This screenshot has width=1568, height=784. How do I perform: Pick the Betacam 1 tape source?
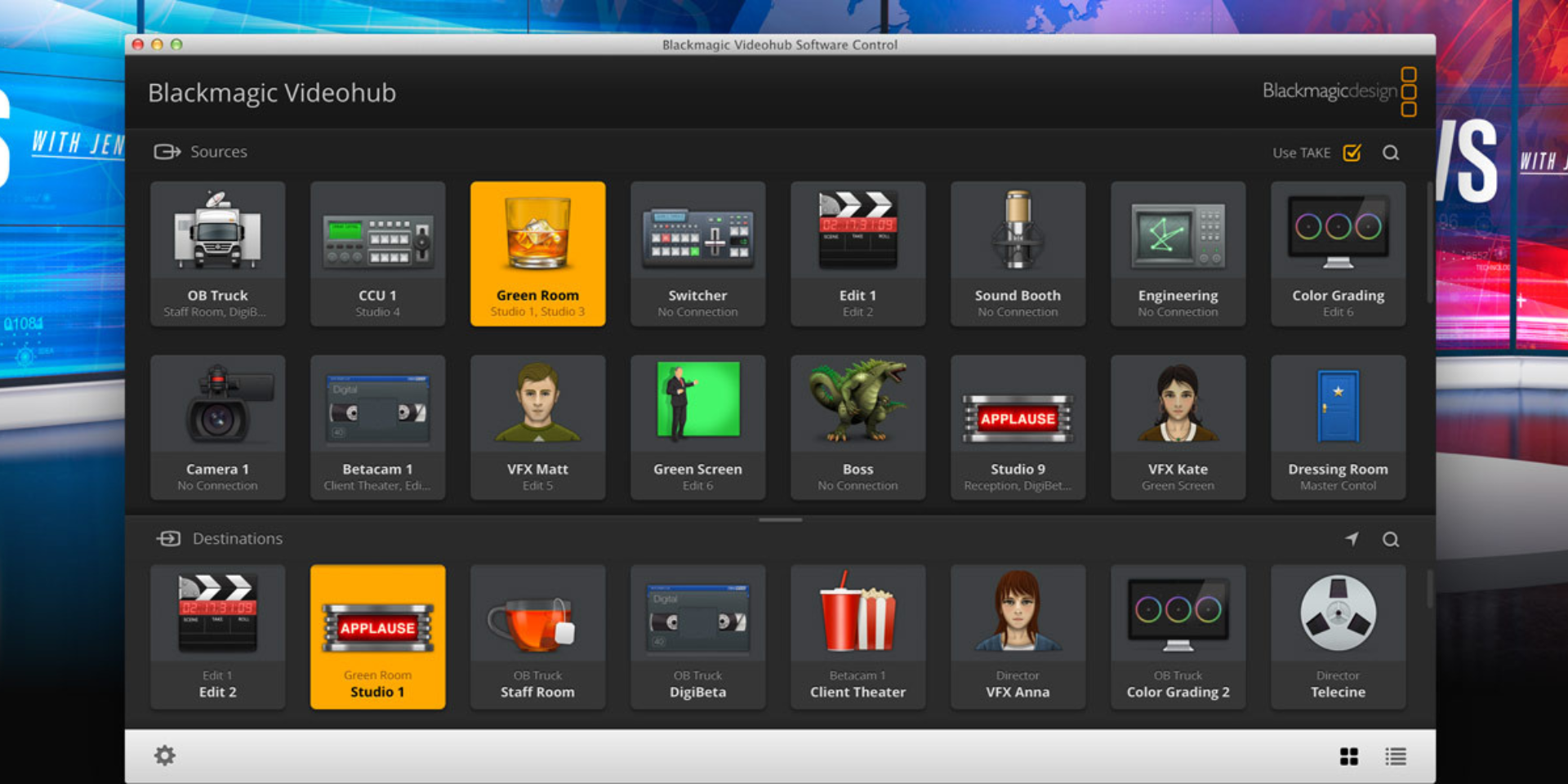coord(377,427)
